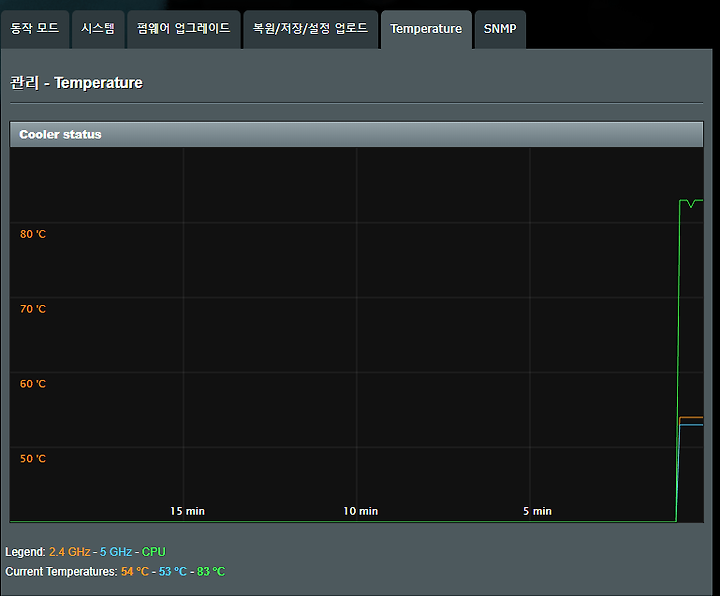Select the Temperature tab
720x597 pixels.
(426, 29)
